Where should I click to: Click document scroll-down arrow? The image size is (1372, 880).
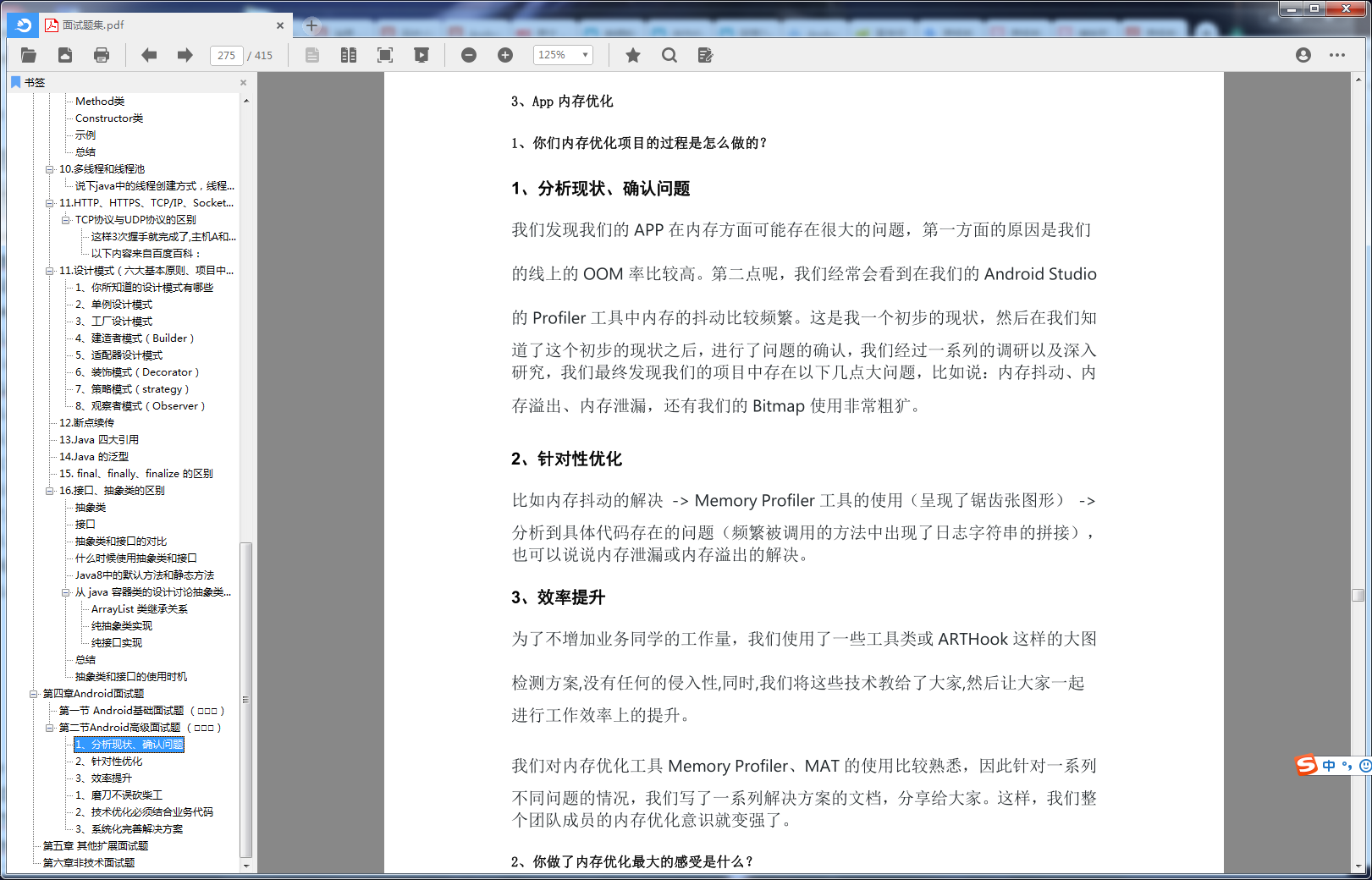(x=1358, y=866)
